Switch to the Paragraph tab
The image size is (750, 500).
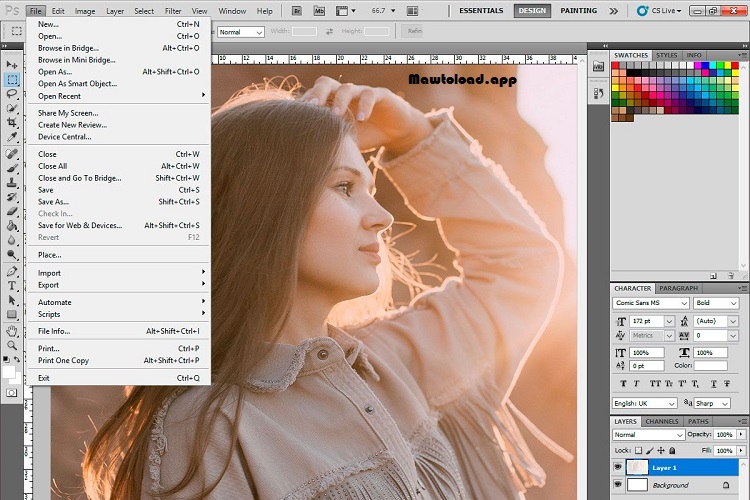click(x=678, y=288)
